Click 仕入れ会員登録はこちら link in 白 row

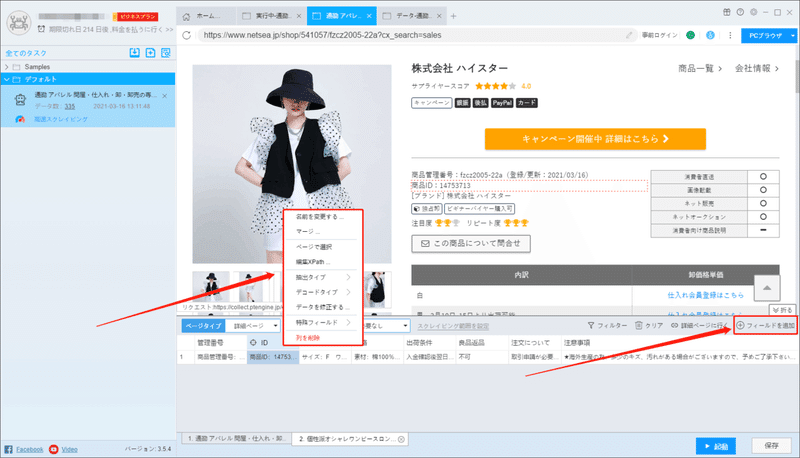[705, 295]
